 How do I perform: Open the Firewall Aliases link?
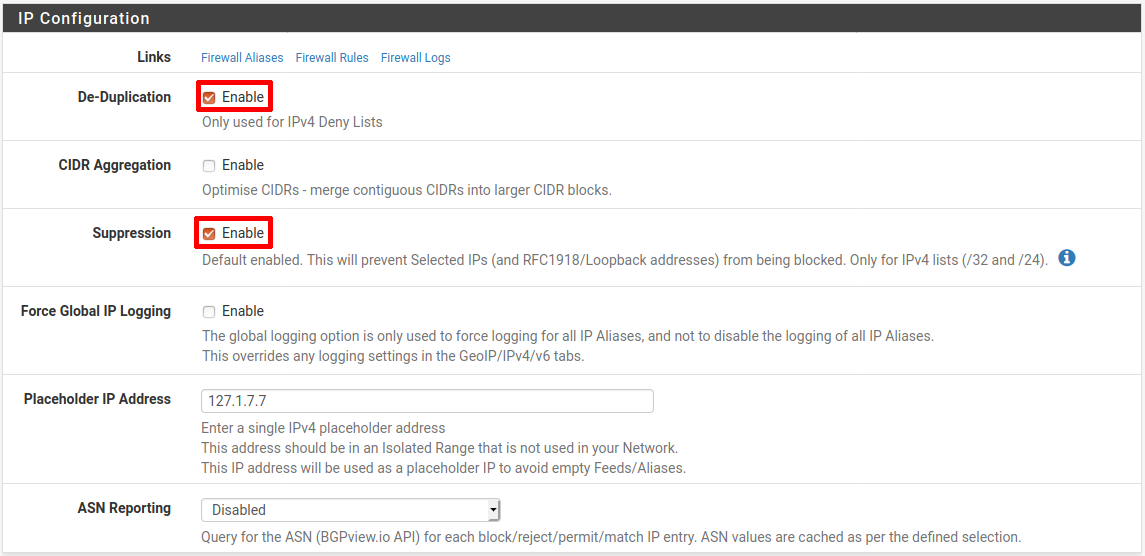(x=242, y=58)
